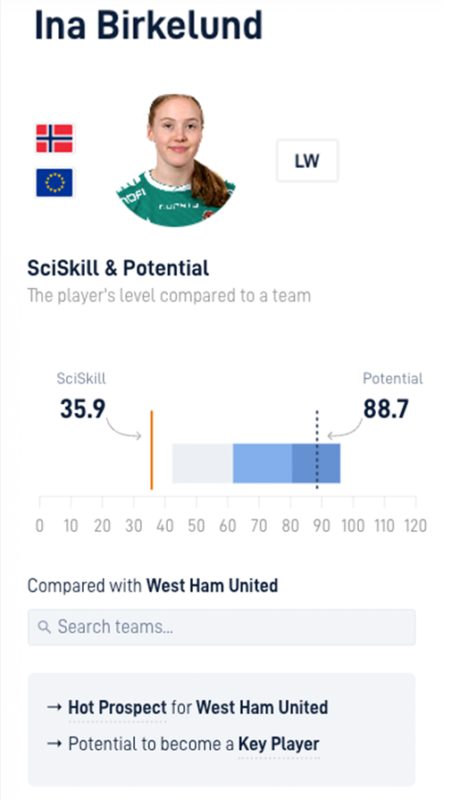The height and width of the screenshot is (800, 451).
Task: Click the European Union flag icon
Action: [x=54, y=183]
